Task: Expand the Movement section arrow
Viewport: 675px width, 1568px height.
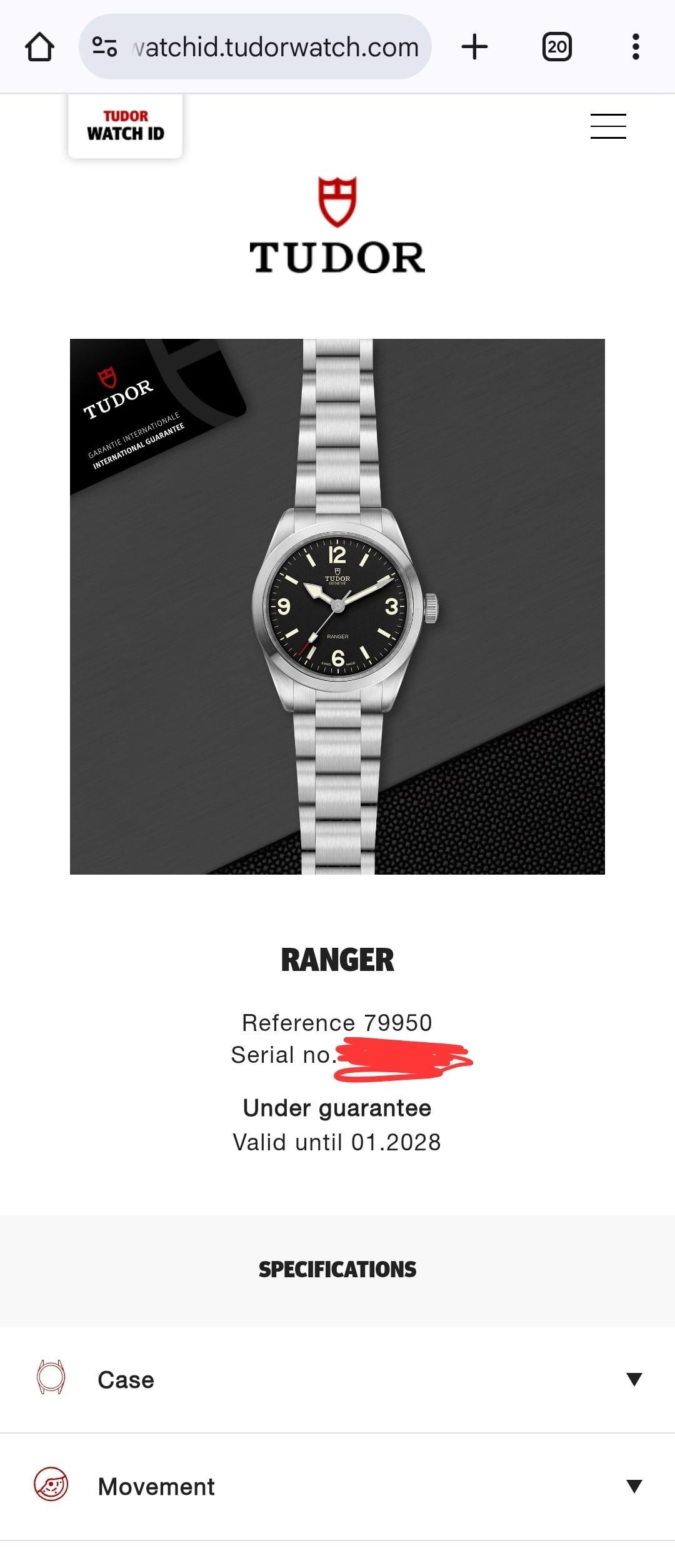Action: coord(634,1486)
